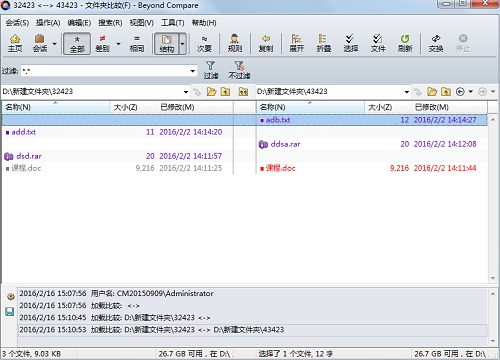The width and height of the screenshot is (500, 360).
Task: Expand the 会话 dropdown arrow
Action: [x=54, y=44]
